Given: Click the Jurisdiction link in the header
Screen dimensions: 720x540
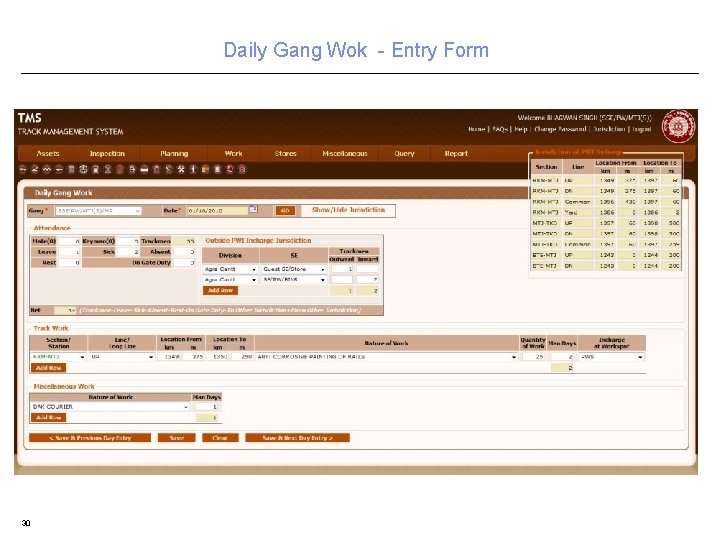Looking at the screenshot, I should pos(609,129).
